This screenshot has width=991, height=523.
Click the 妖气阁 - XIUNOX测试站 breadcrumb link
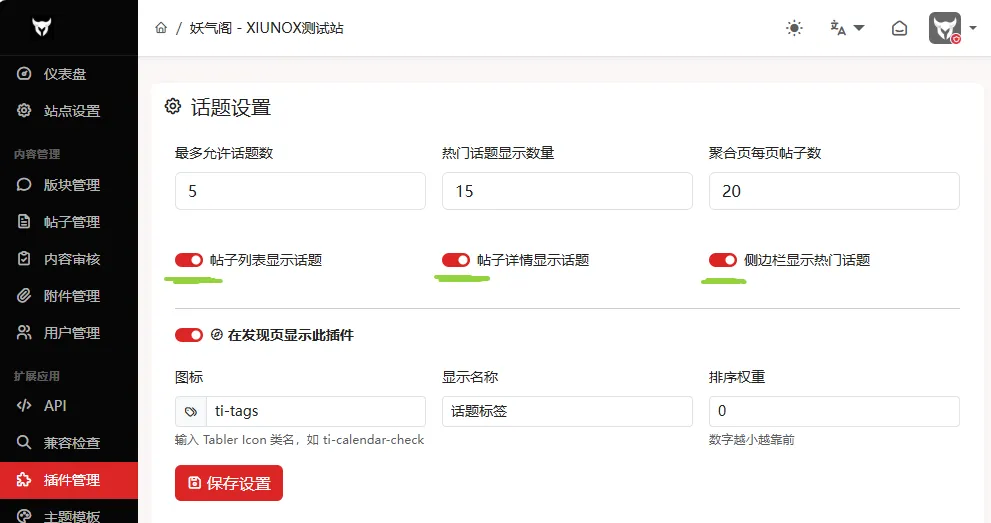(266, 28)
